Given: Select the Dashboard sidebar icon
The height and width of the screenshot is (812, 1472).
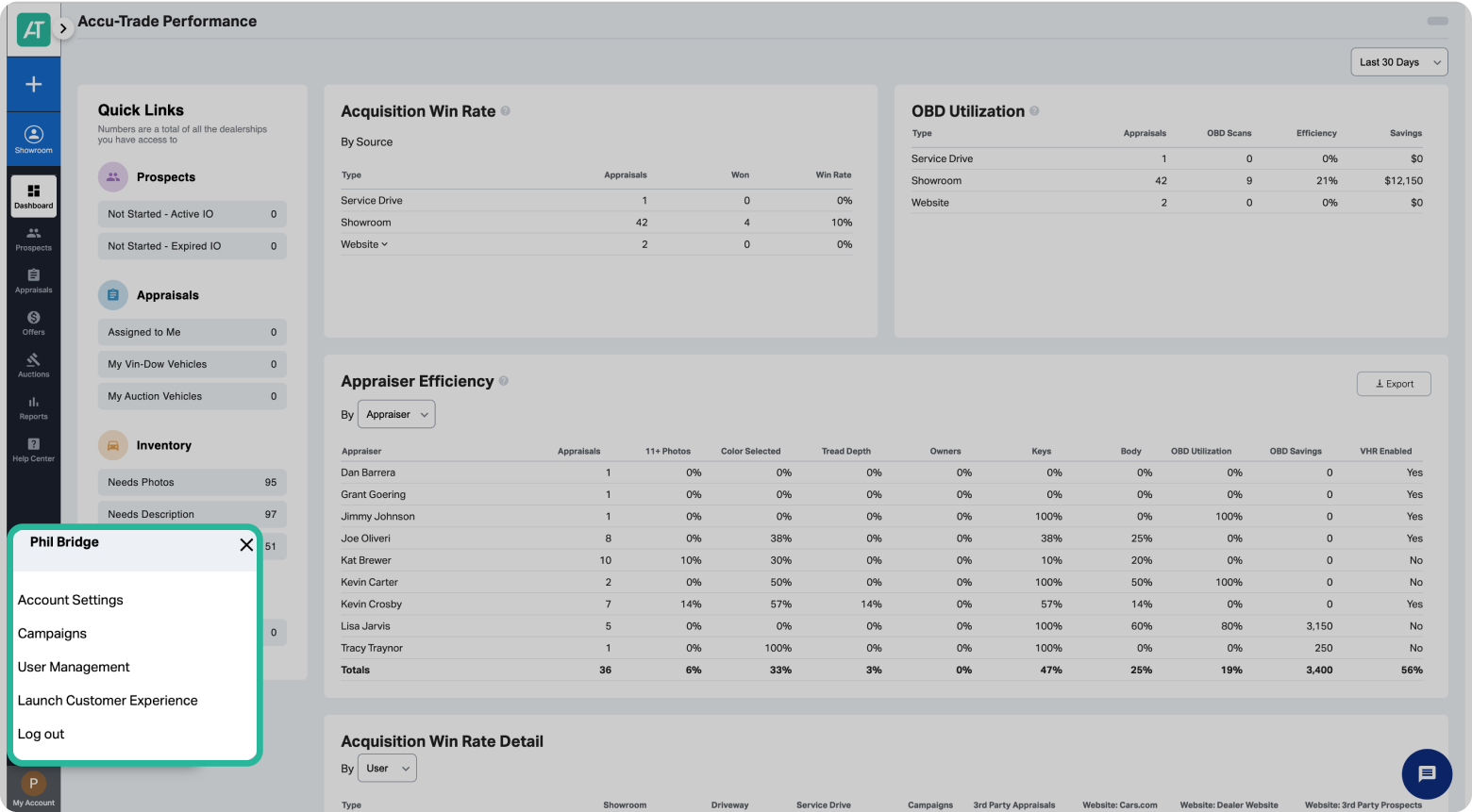Looking at the screenshot, I should pyautogui.click(x=34, y=196).
